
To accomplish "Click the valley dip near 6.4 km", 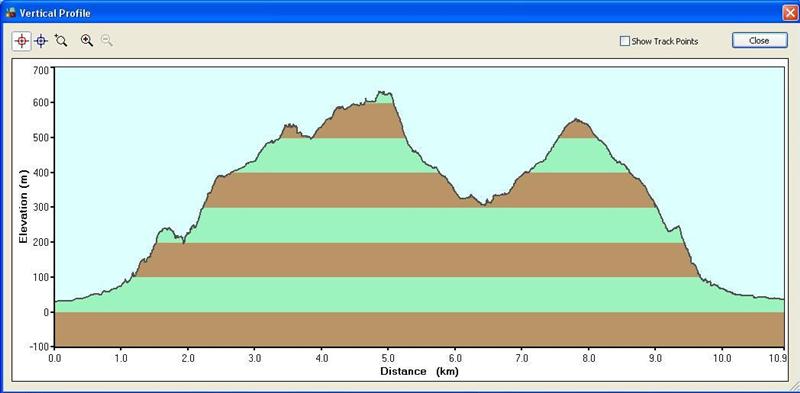I will coord(484,204).
